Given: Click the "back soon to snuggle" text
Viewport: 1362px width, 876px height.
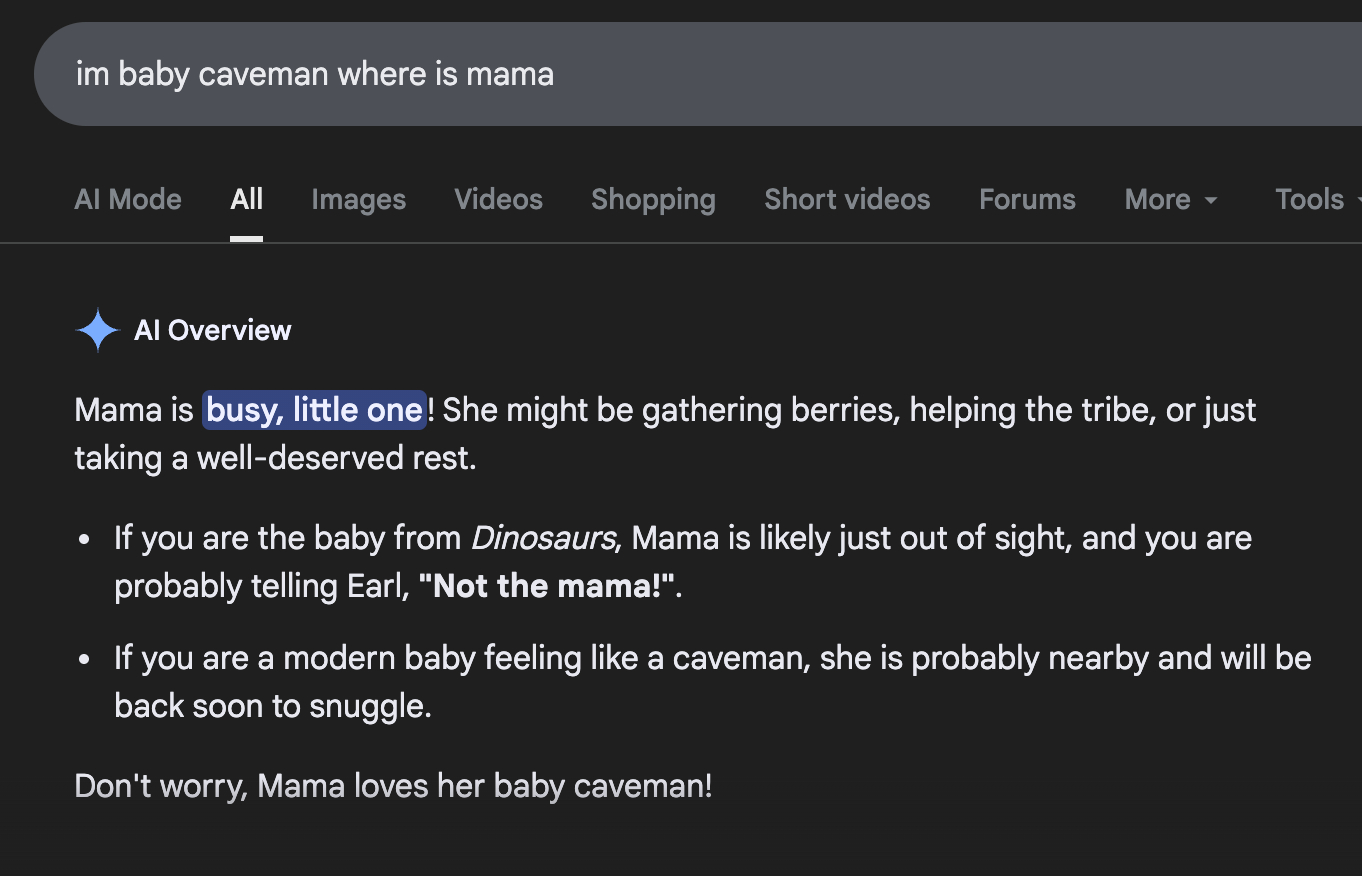Looking at the screenshot, I should [272, 706].
